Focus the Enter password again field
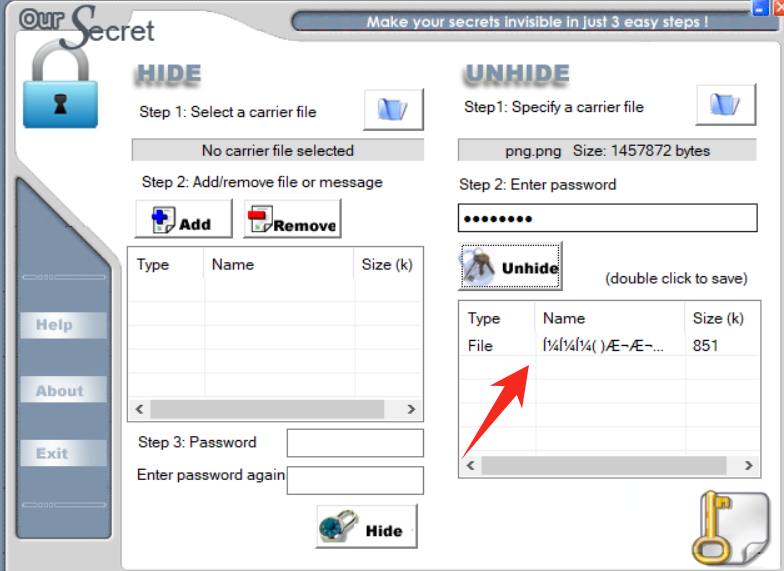The width and height of the screenshot is (784, 571). click(x=355, y=480)
